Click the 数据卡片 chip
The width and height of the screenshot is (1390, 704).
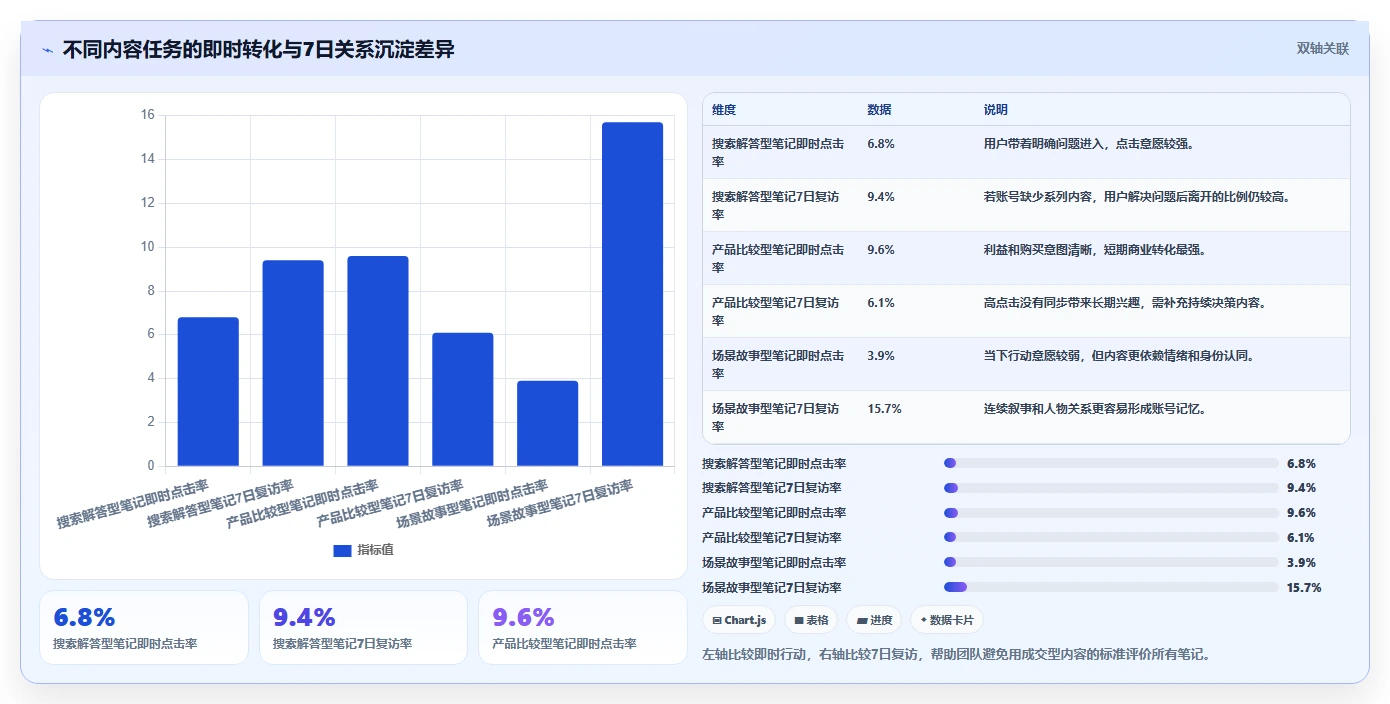[x=946, y=620]
